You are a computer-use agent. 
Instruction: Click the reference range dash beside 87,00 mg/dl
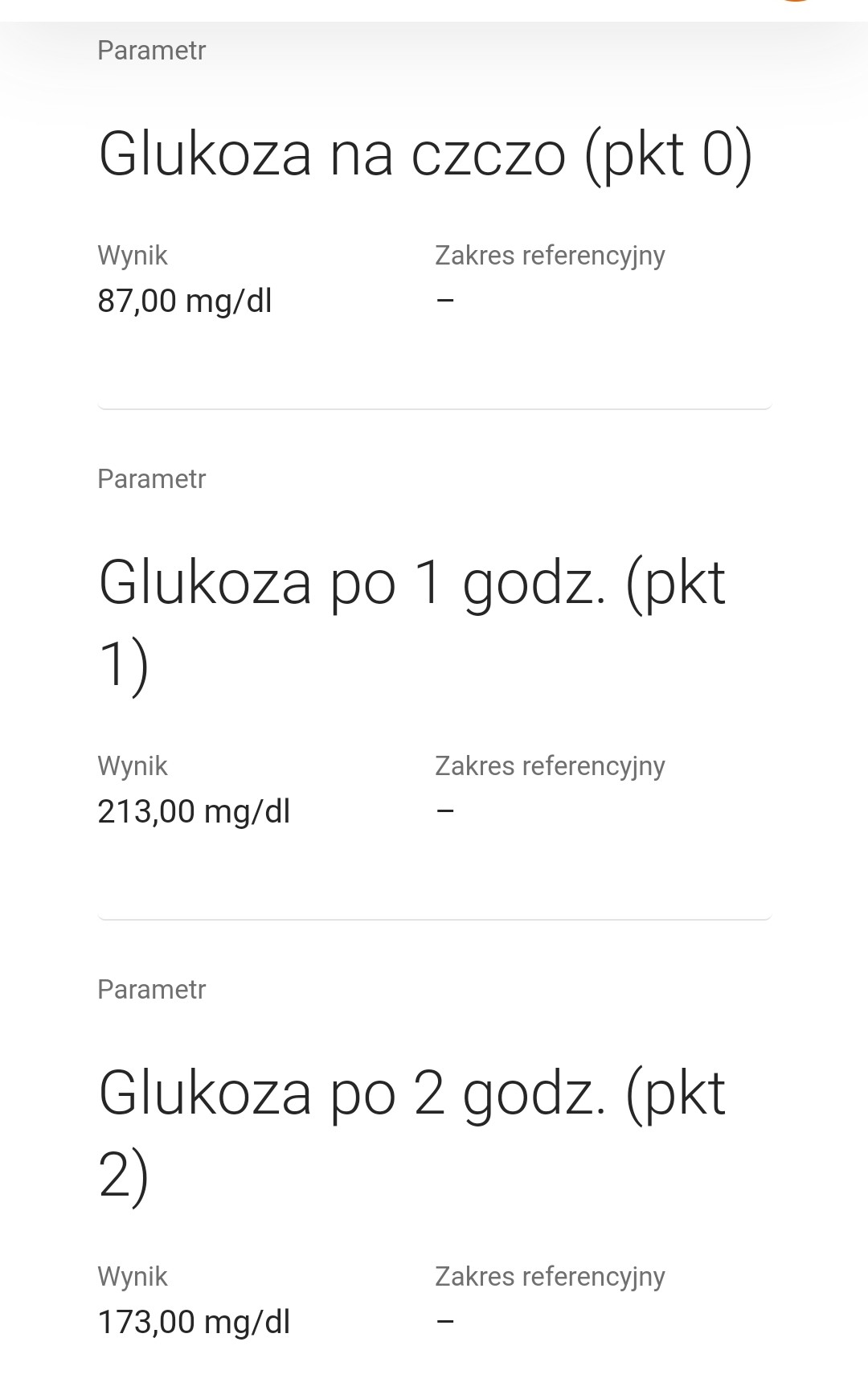(445, 301)
